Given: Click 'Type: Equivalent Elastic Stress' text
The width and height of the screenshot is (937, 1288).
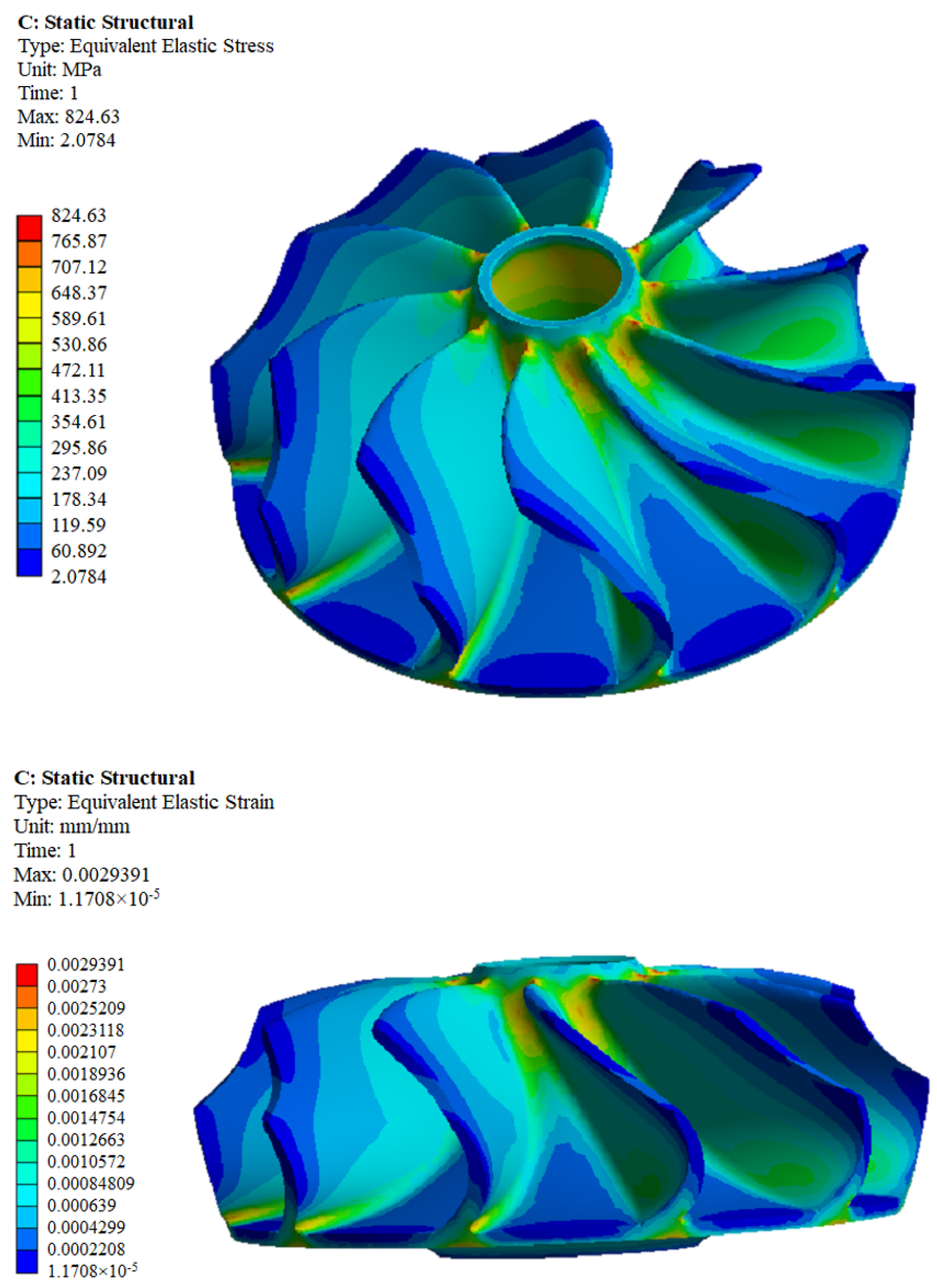Looking at the screenshot, I should (146, 46).
